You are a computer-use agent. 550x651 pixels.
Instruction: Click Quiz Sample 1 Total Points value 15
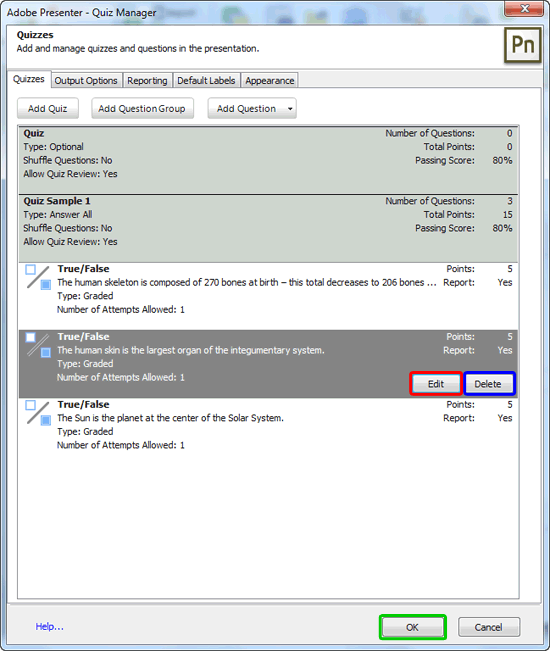point(508,215)
